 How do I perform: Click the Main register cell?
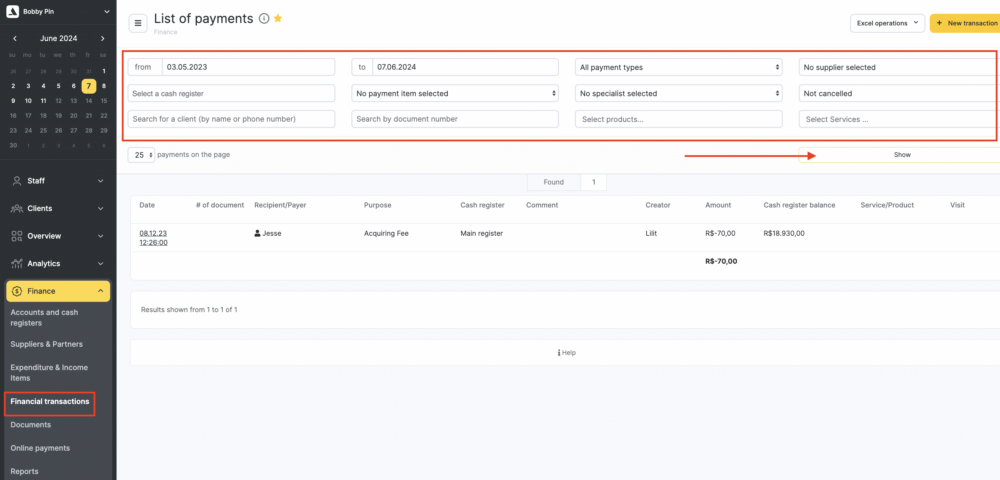[x=482, y=233]
